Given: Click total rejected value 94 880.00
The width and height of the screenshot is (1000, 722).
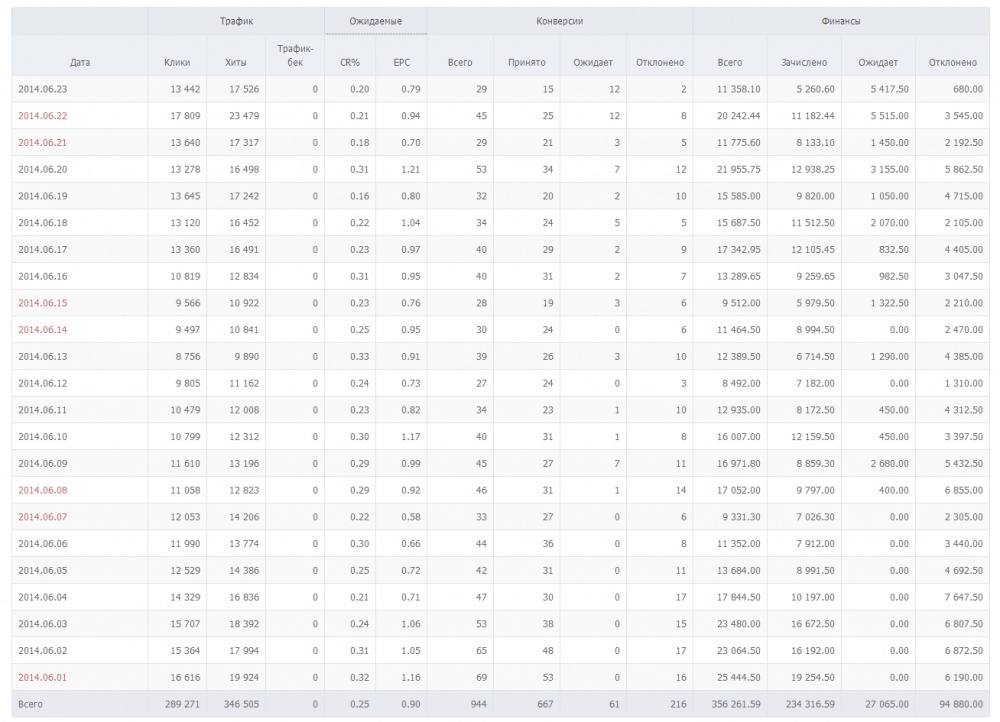Looking at the screenshot, I should [x=961, y=705].
